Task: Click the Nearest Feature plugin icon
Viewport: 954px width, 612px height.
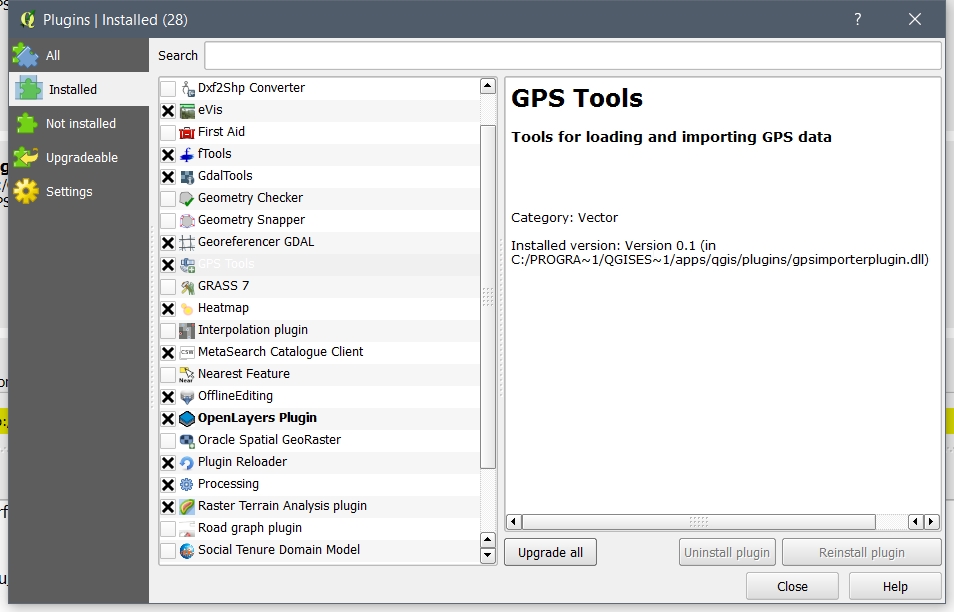Action: tap(187, 375)
